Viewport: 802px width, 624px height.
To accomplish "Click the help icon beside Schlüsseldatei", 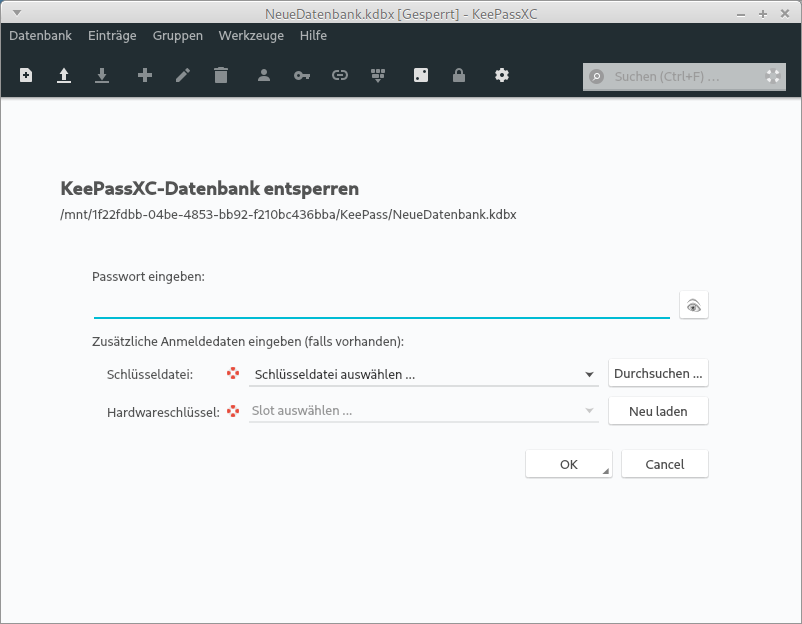I will click(233, 374).
